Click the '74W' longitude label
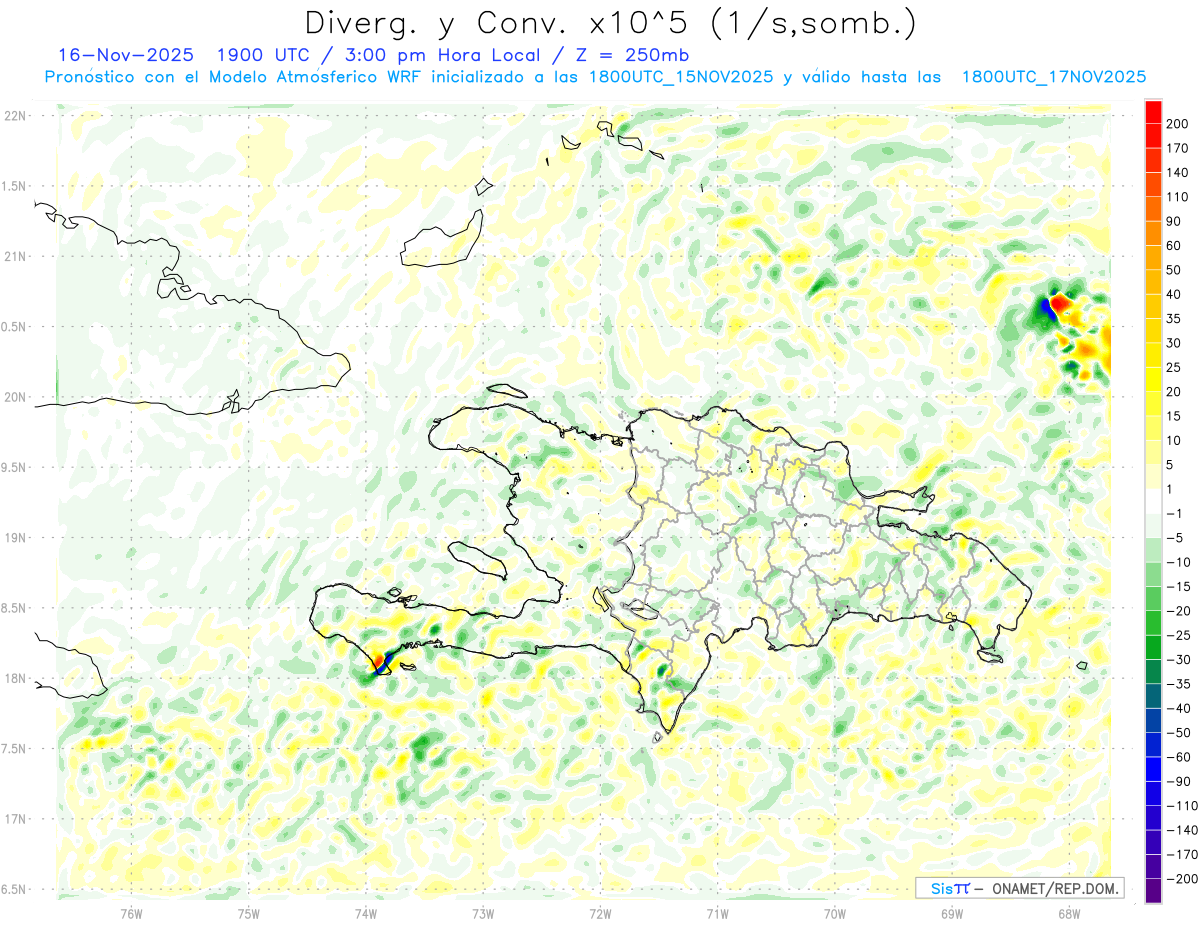The width and height of the screenshot is (1200, 927). 366,913
